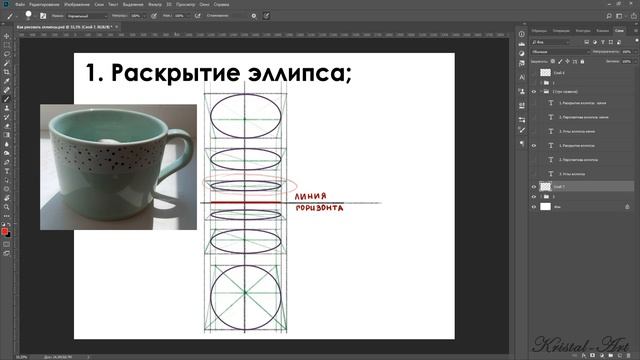The height and width of the screenshot is (360, 640).
Task: Hide the layer group 2
Action: click(x=533, y=92)
